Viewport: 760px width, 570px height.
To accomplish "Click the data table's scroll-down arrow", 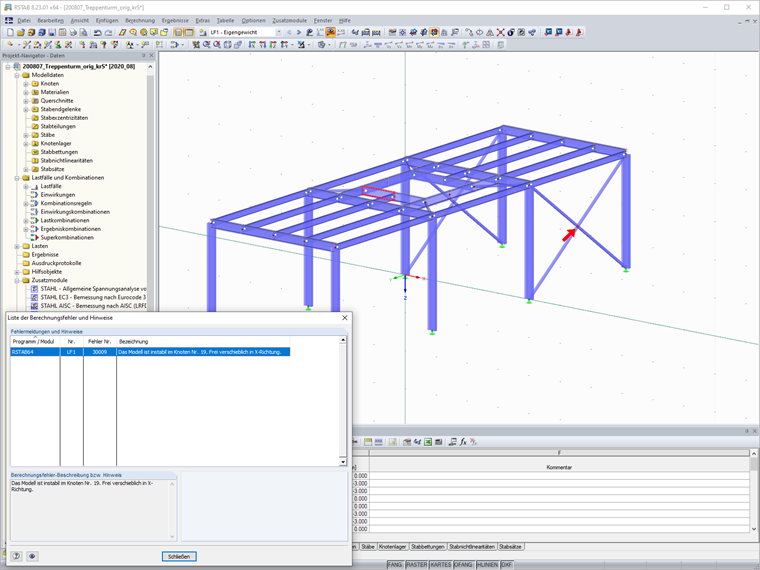I will (754, 529).
